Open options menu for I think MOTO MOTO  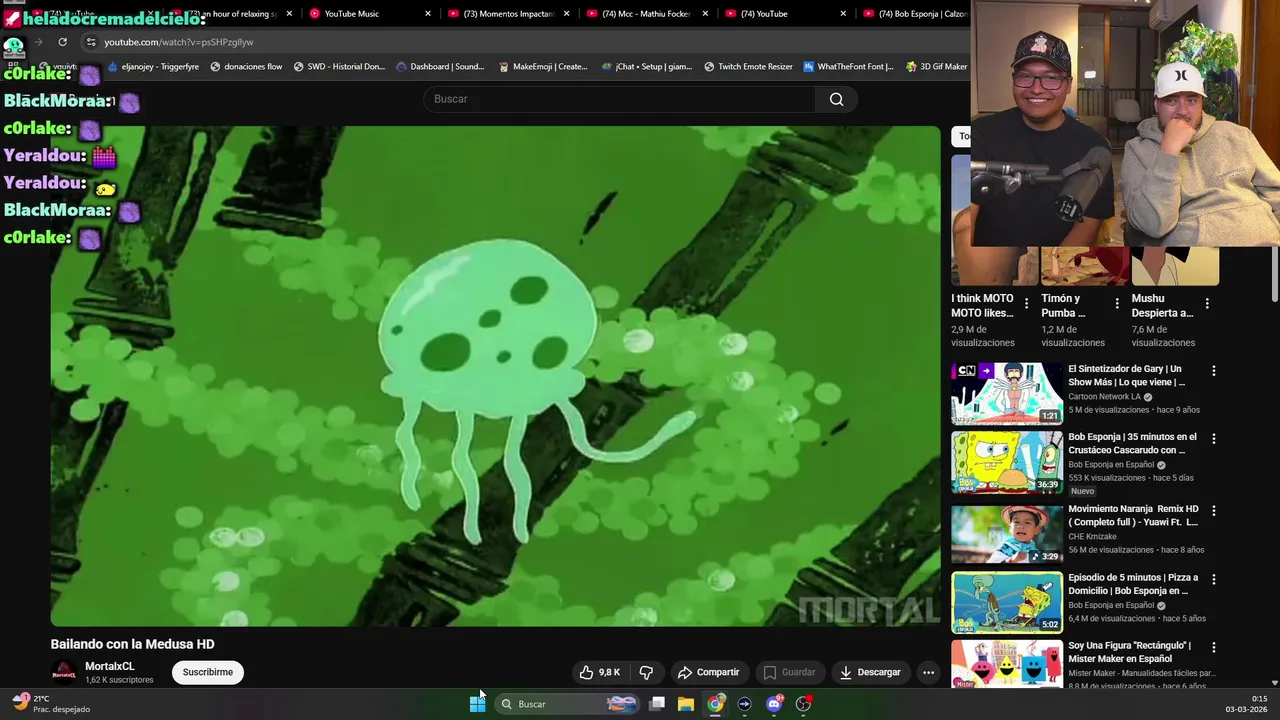click(1026, 304)
